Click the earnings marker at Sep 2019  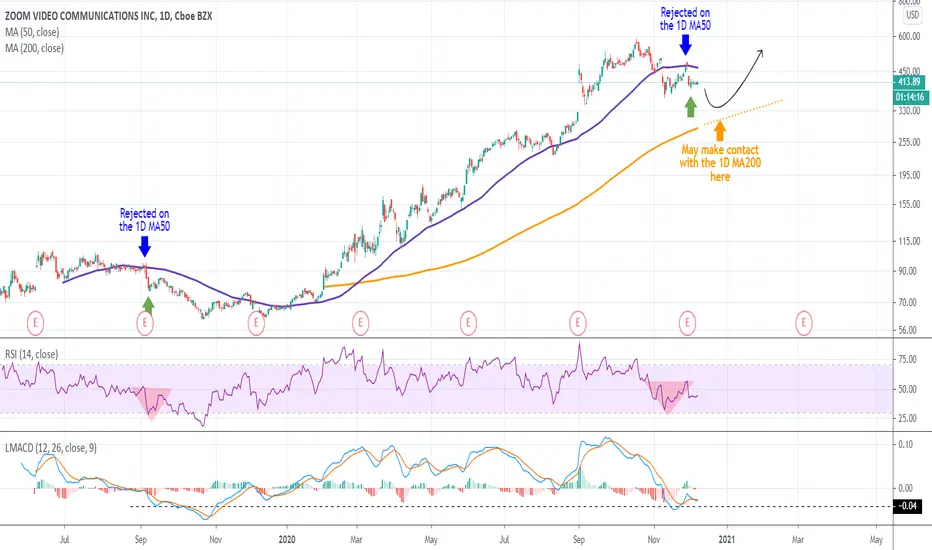(145, 323)
